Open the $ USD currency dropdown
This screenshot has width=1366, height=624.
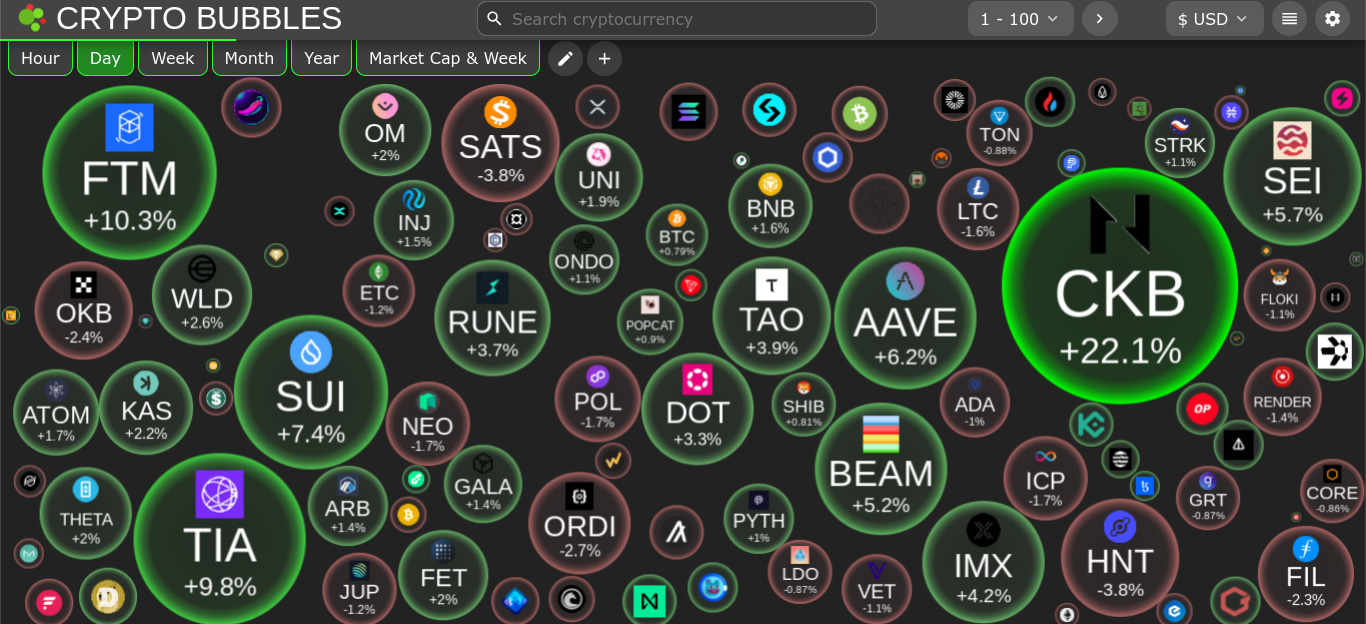click(x=1214, y=19)
